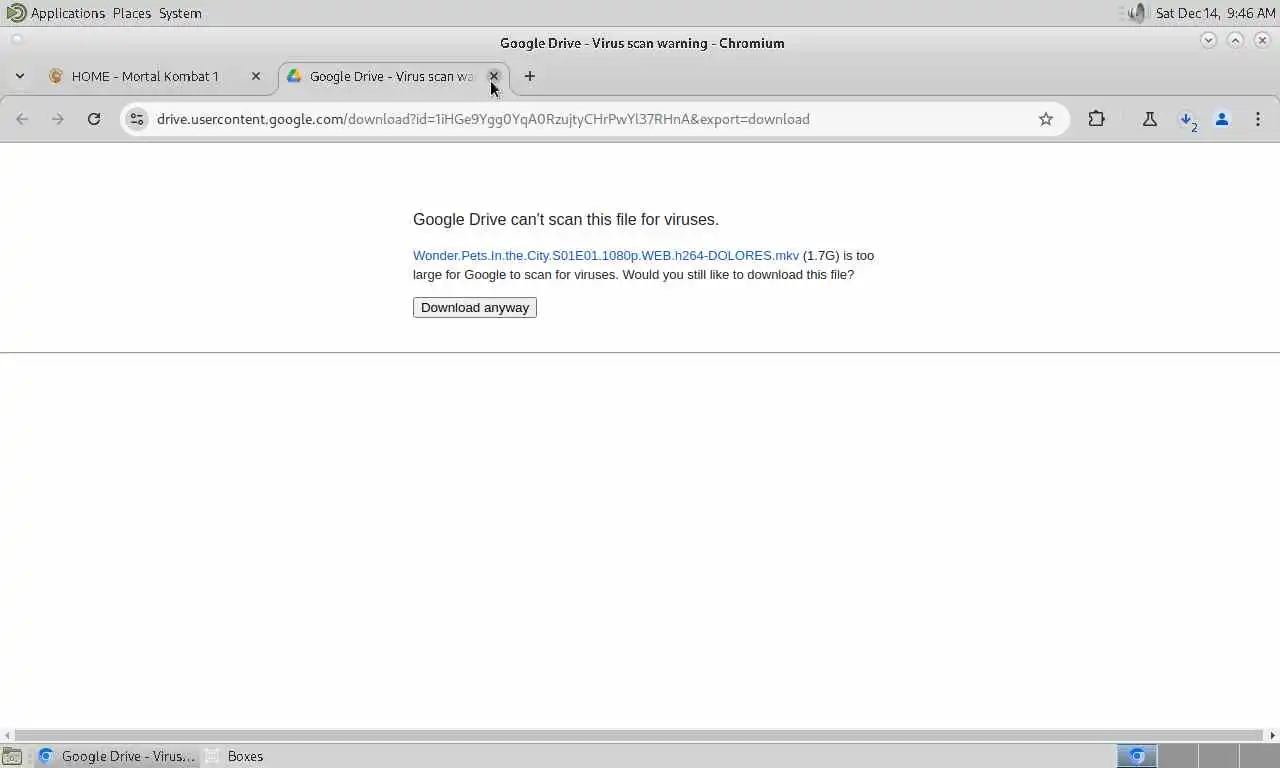The image size is (1280, 768).
Task: Open the System menu
Action: (x=180, y=13)
